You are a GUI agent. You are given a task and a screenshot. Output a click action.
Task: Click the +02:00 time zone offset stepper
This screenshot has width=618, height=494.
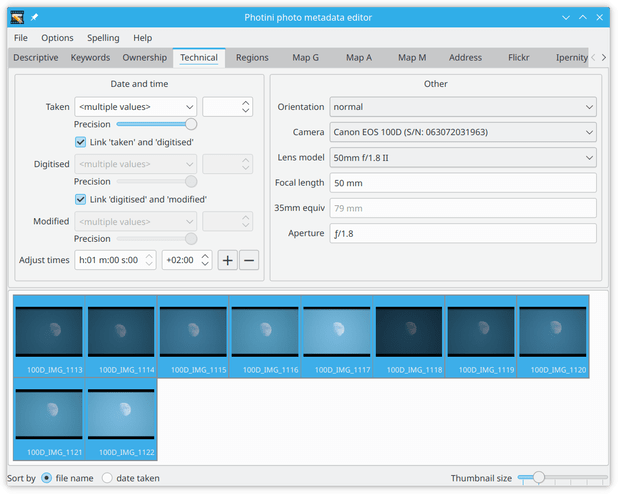tap(187, 260)
